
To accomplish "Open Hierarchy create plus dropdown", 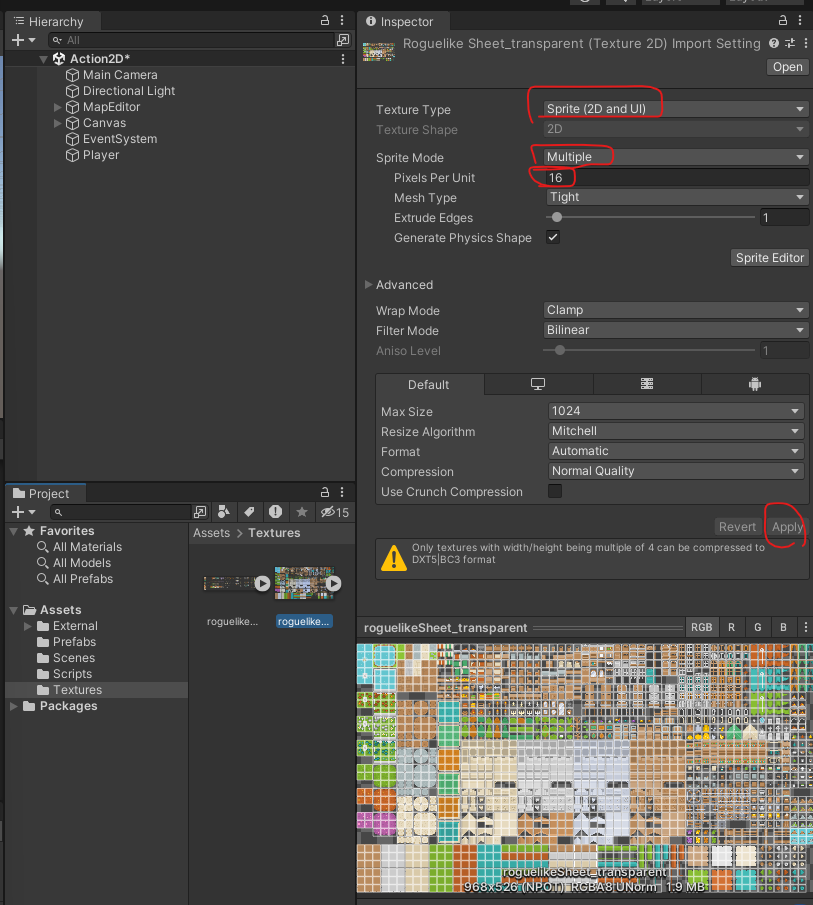I will (x=23, y=40).
